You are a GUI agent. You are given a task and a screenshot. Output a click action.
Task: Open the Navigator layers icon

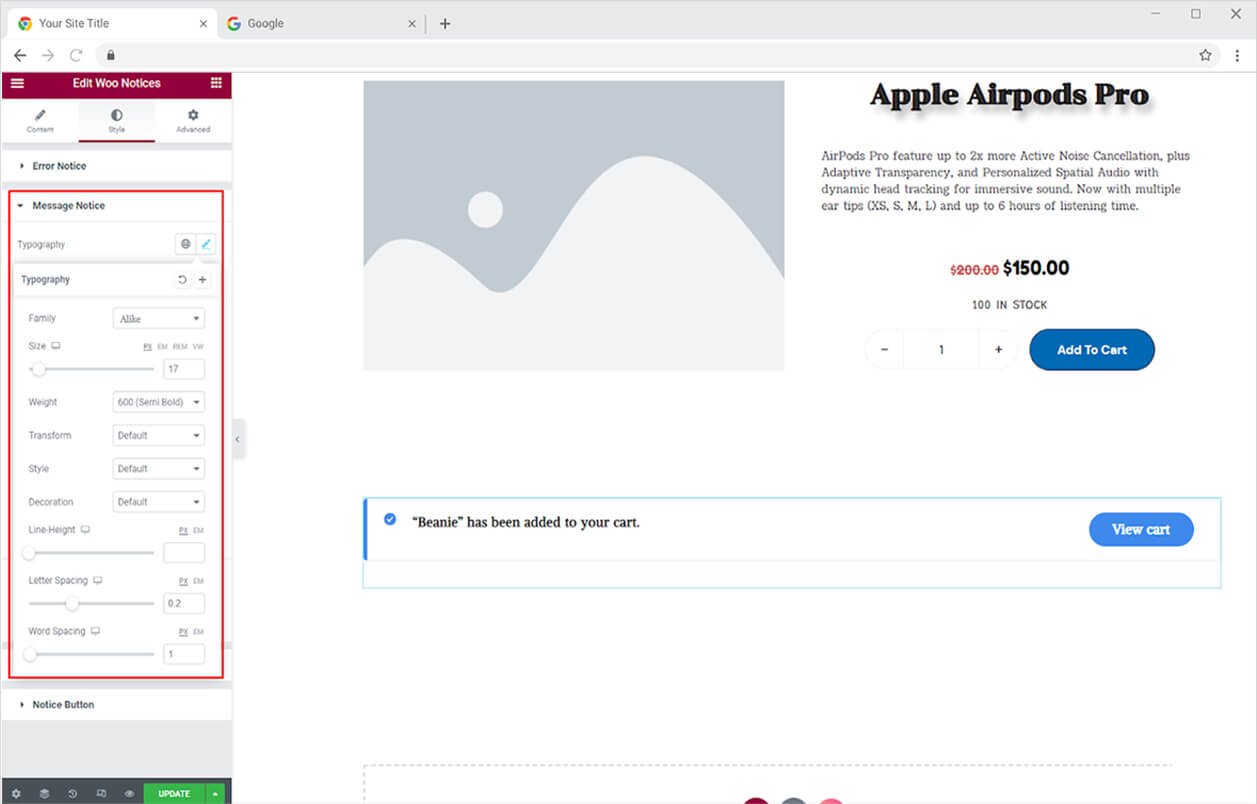click(44, 793)
